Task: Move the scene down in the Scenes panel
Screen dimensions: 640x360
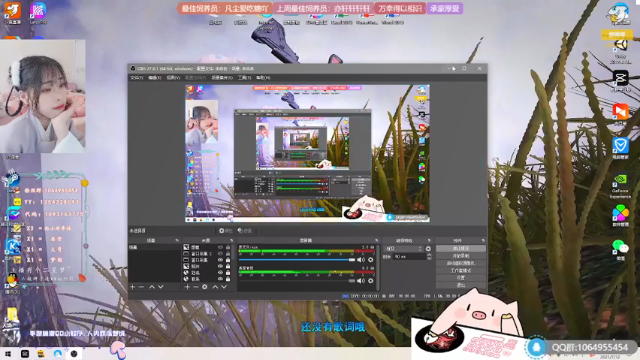Action: [x=161, y=287]
